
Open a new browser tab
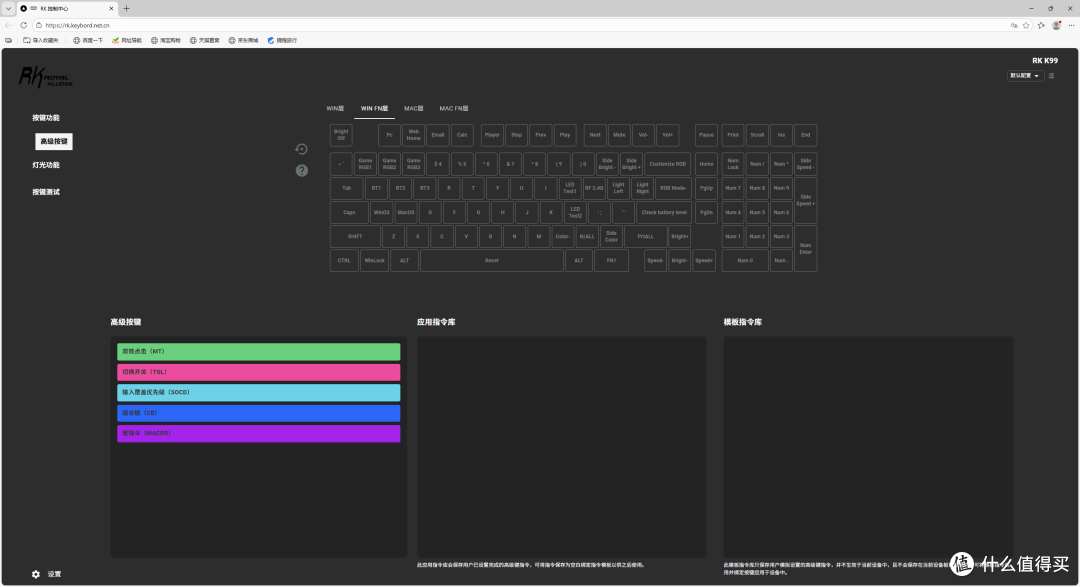tap(126, 8)
